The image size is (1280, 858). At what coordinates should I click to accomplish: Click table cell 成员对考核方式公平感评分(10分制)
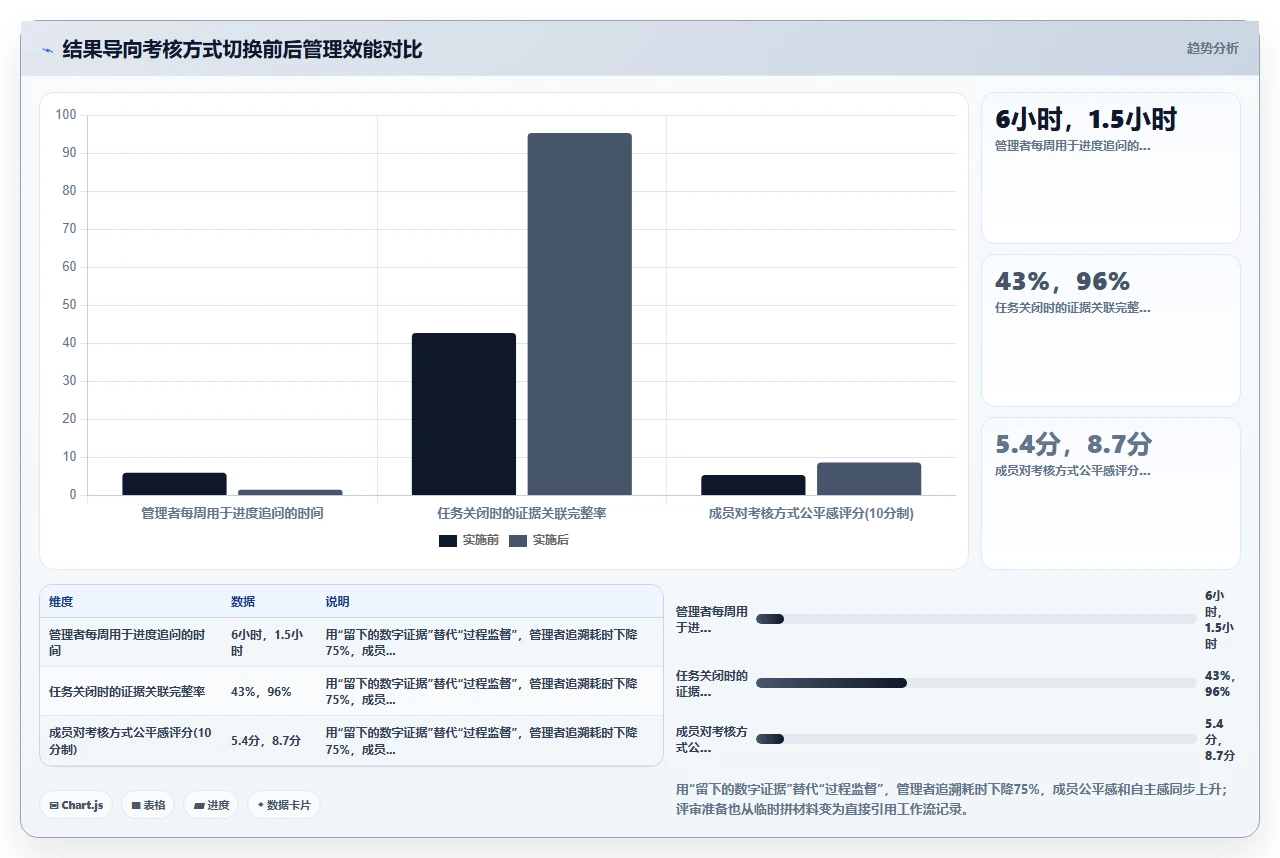[x=131, y=741]
